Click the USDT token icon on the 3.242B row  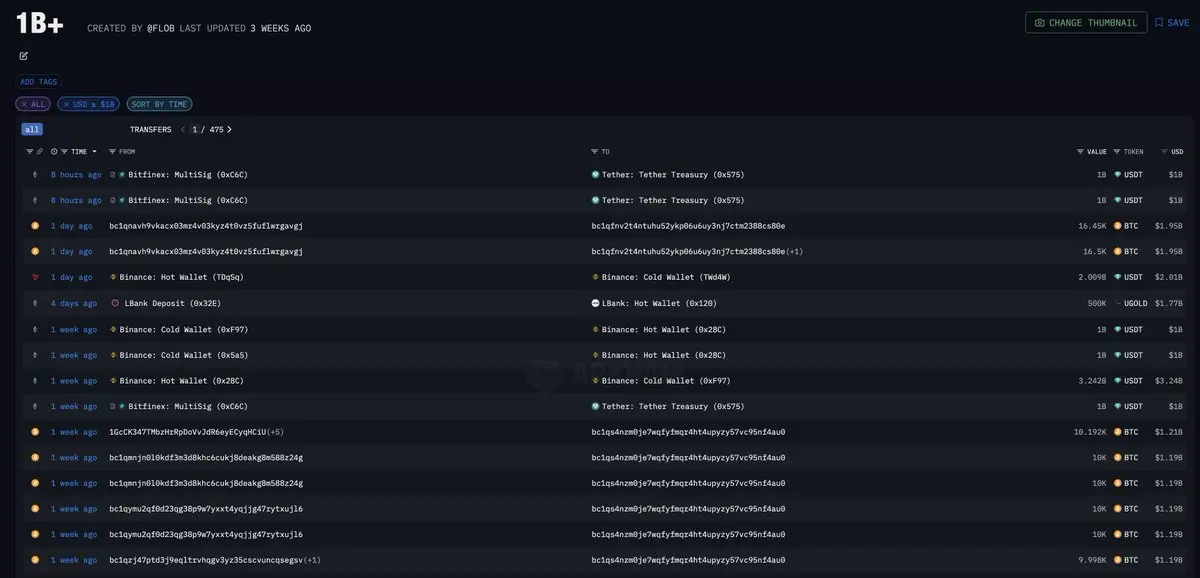1118,380
